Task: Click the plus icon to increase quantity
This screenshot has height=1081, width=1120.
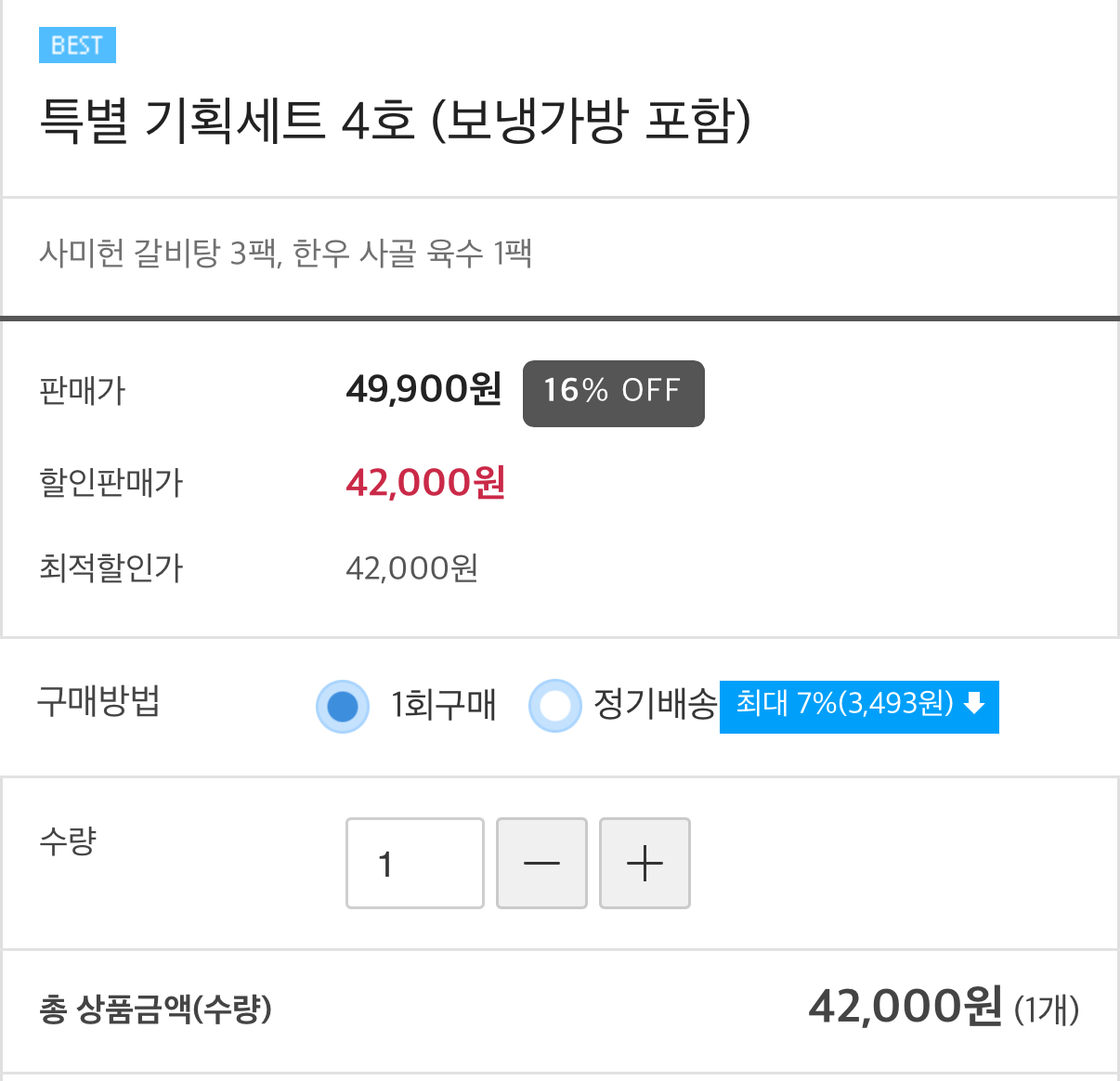Action: coord(644,863)
